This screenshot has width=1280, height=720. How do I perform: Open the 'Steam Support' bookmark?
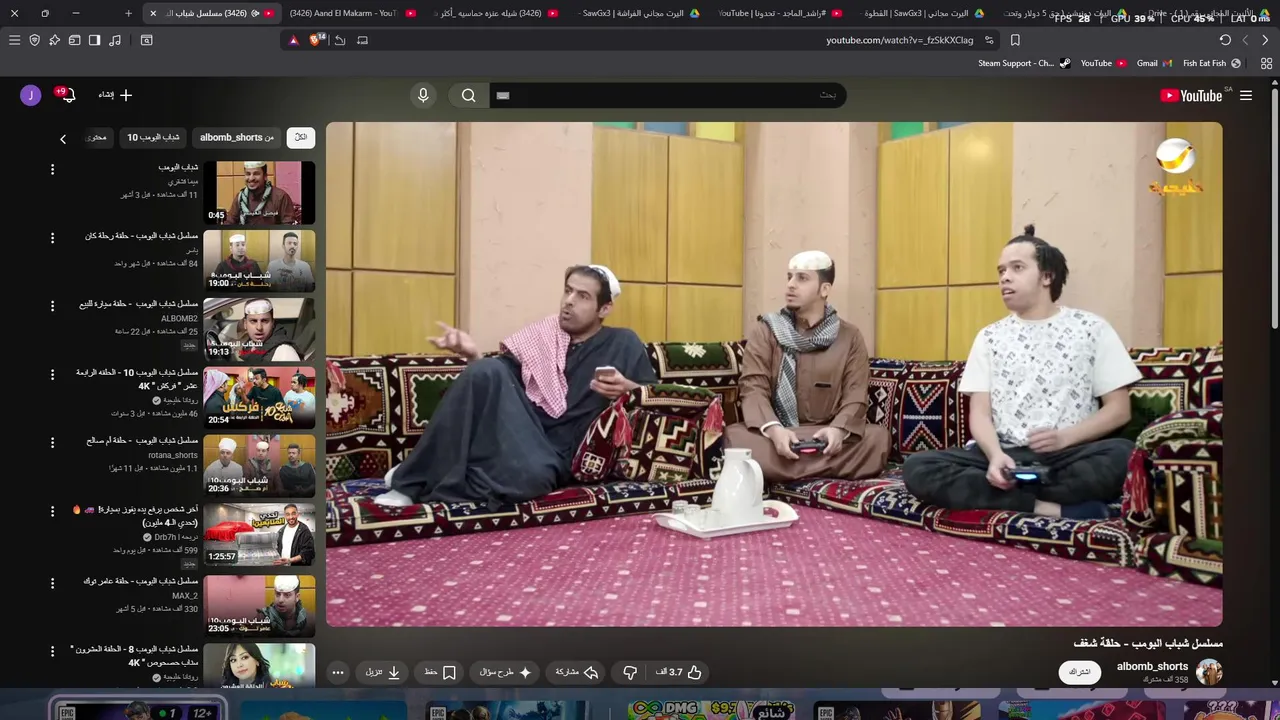[1024, 63]
